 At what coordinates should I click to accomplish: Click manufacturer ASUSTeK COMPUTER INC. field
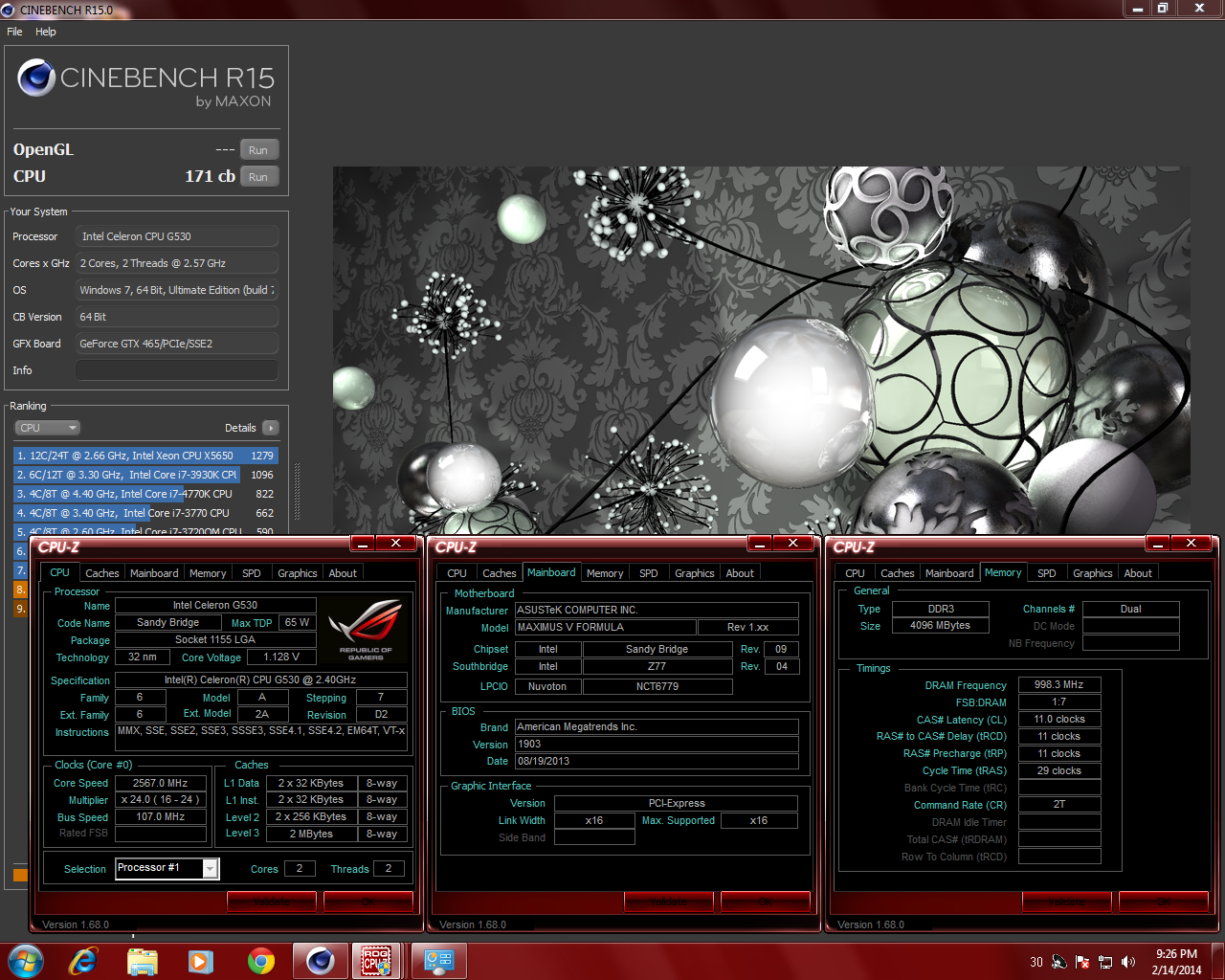coord(657,611)
